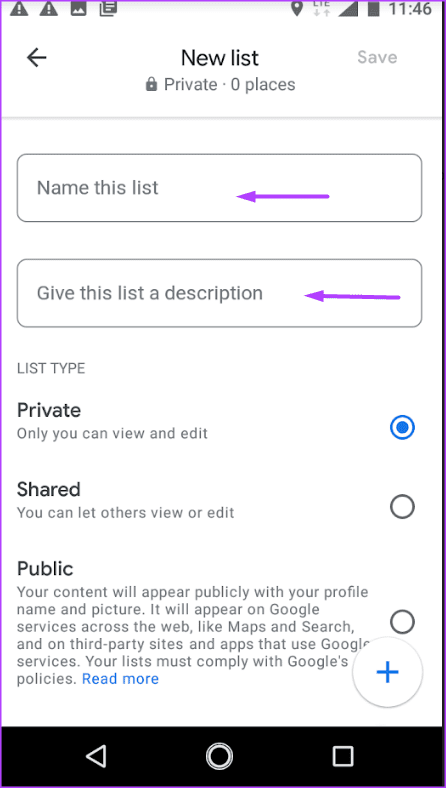
Task: Tap the Android recent apps square
Action: click(343, 755)
